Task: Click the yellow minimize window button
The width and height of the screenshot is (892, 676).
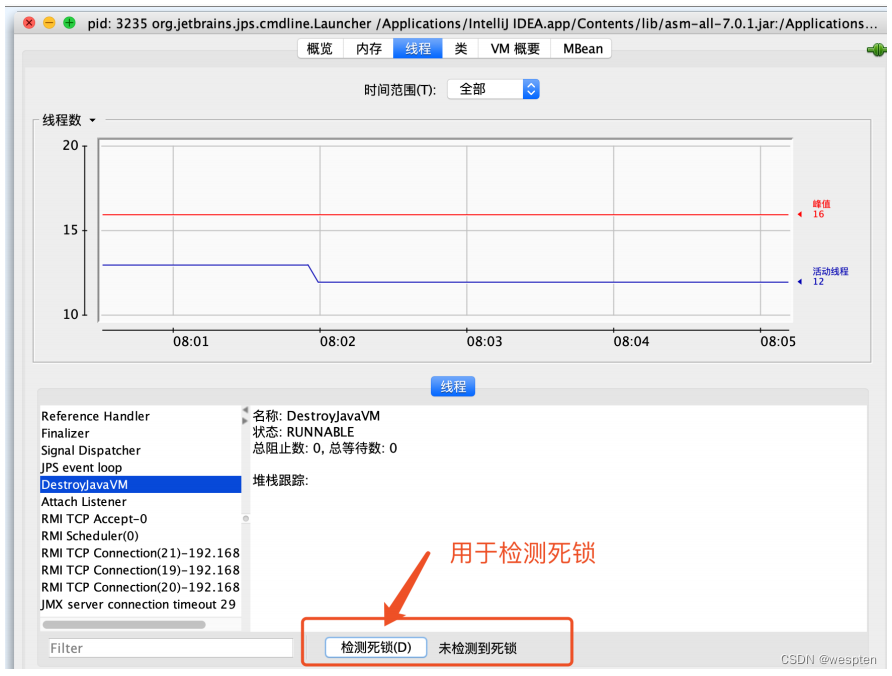Action: tap(49, 23)
